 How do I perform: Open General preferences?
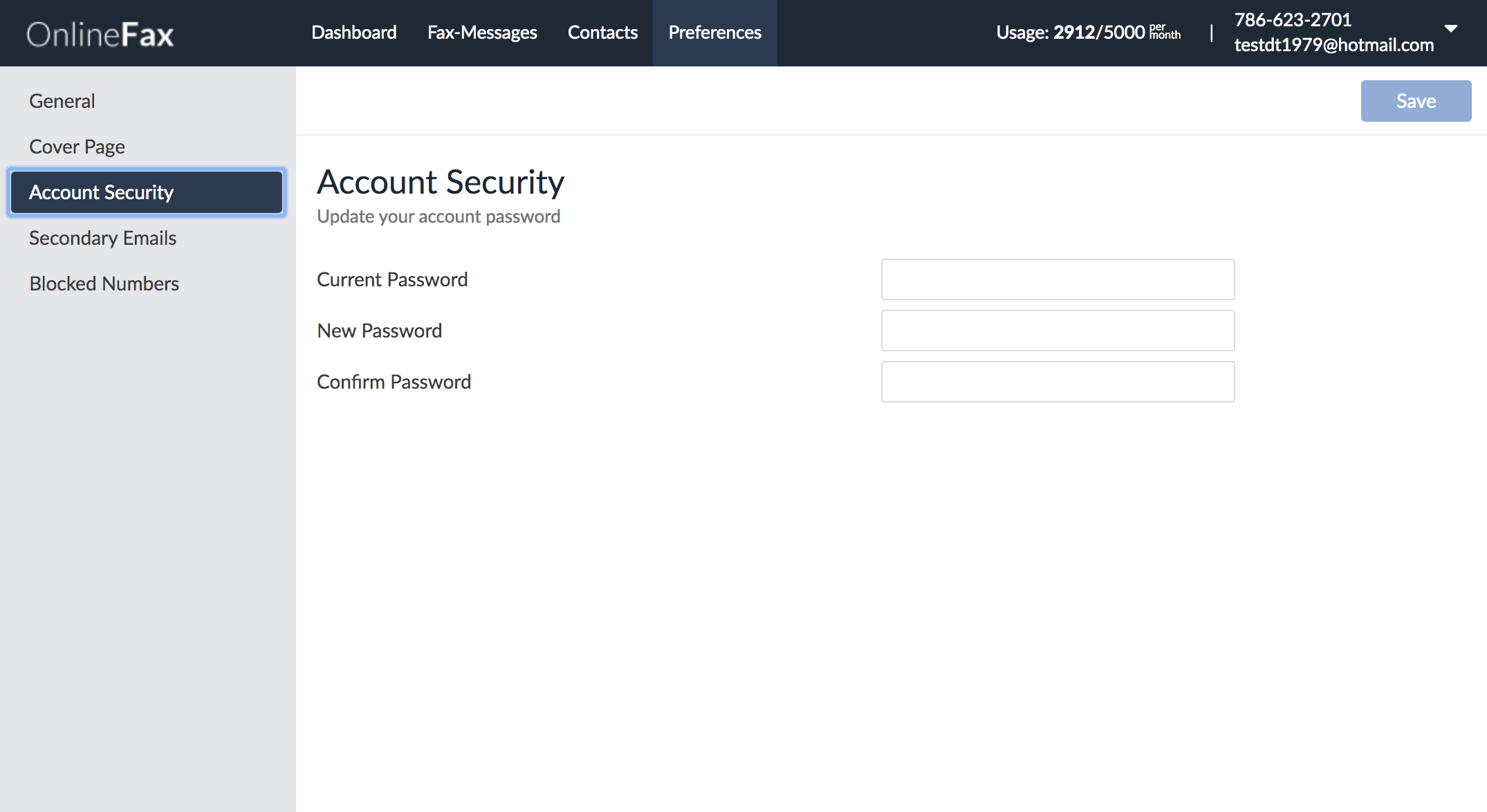(x=62, y=100)
